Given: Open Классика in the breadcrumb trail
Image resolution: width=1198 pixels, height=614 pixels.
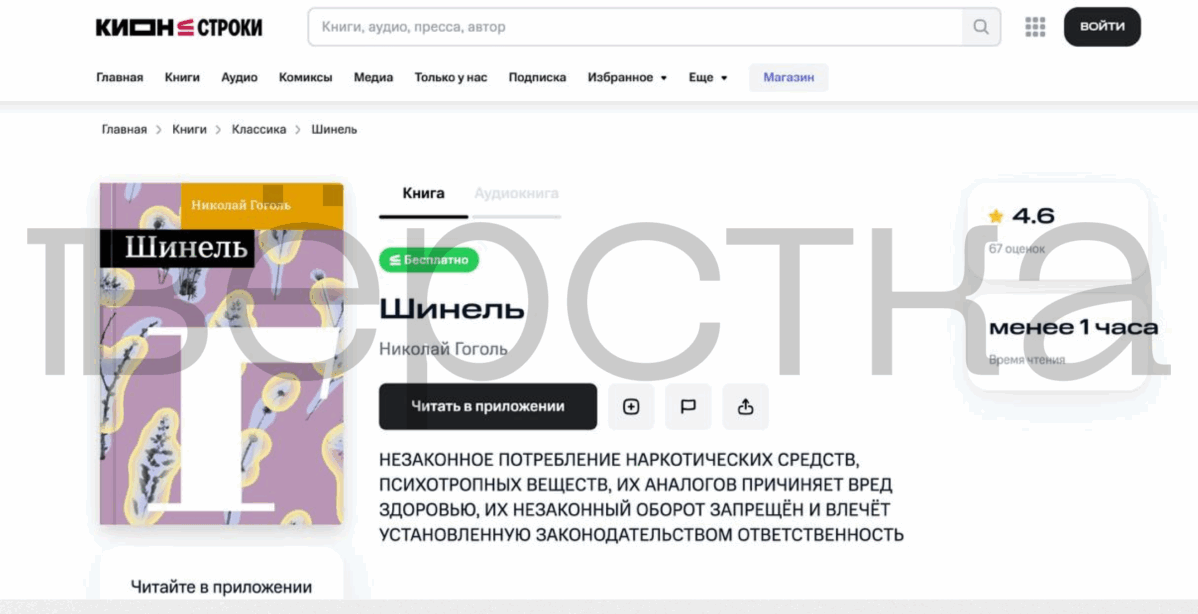Looking at the screenshot, I should [258, 129].
